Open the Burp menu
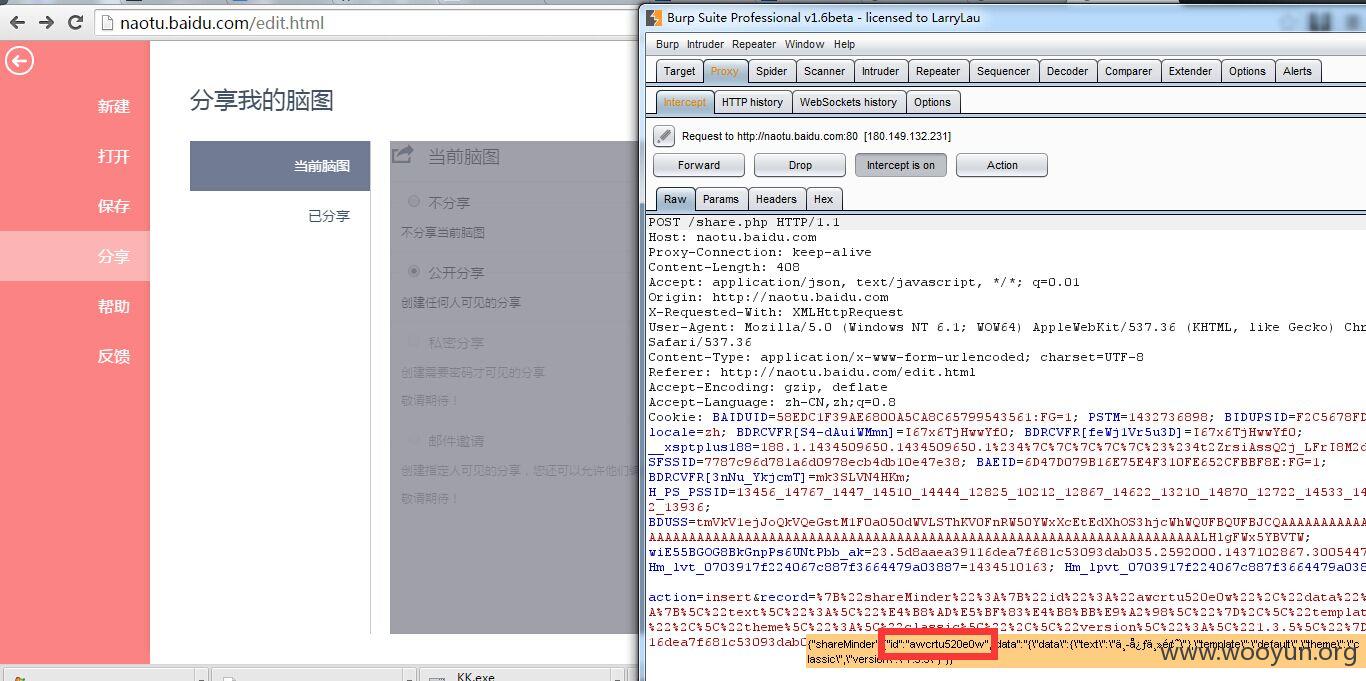Viewport: 1366px width, 681px height. [667, 44]
